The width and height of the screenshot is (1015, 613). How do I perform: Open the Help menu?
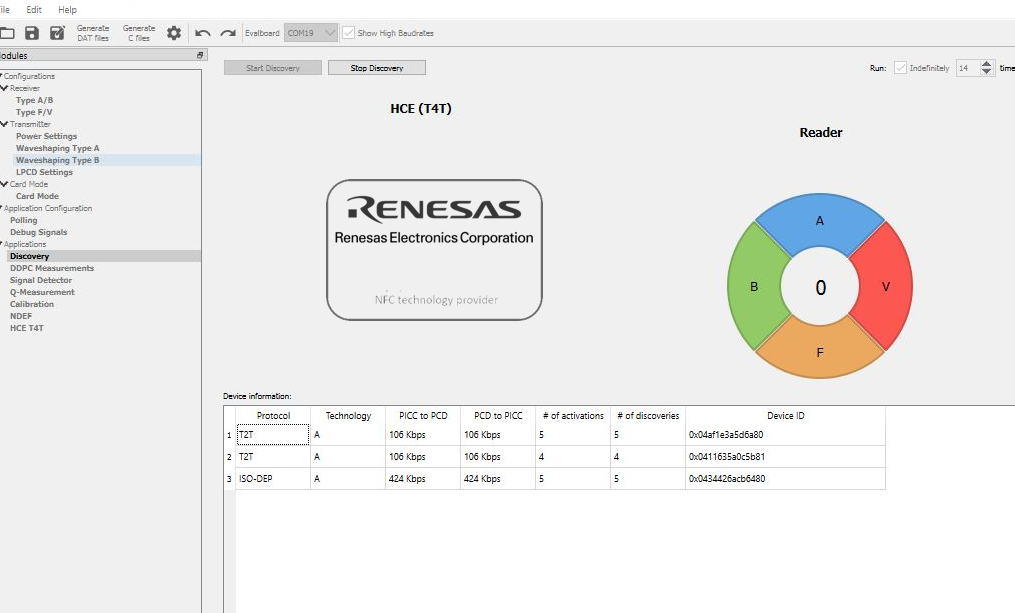67,9
